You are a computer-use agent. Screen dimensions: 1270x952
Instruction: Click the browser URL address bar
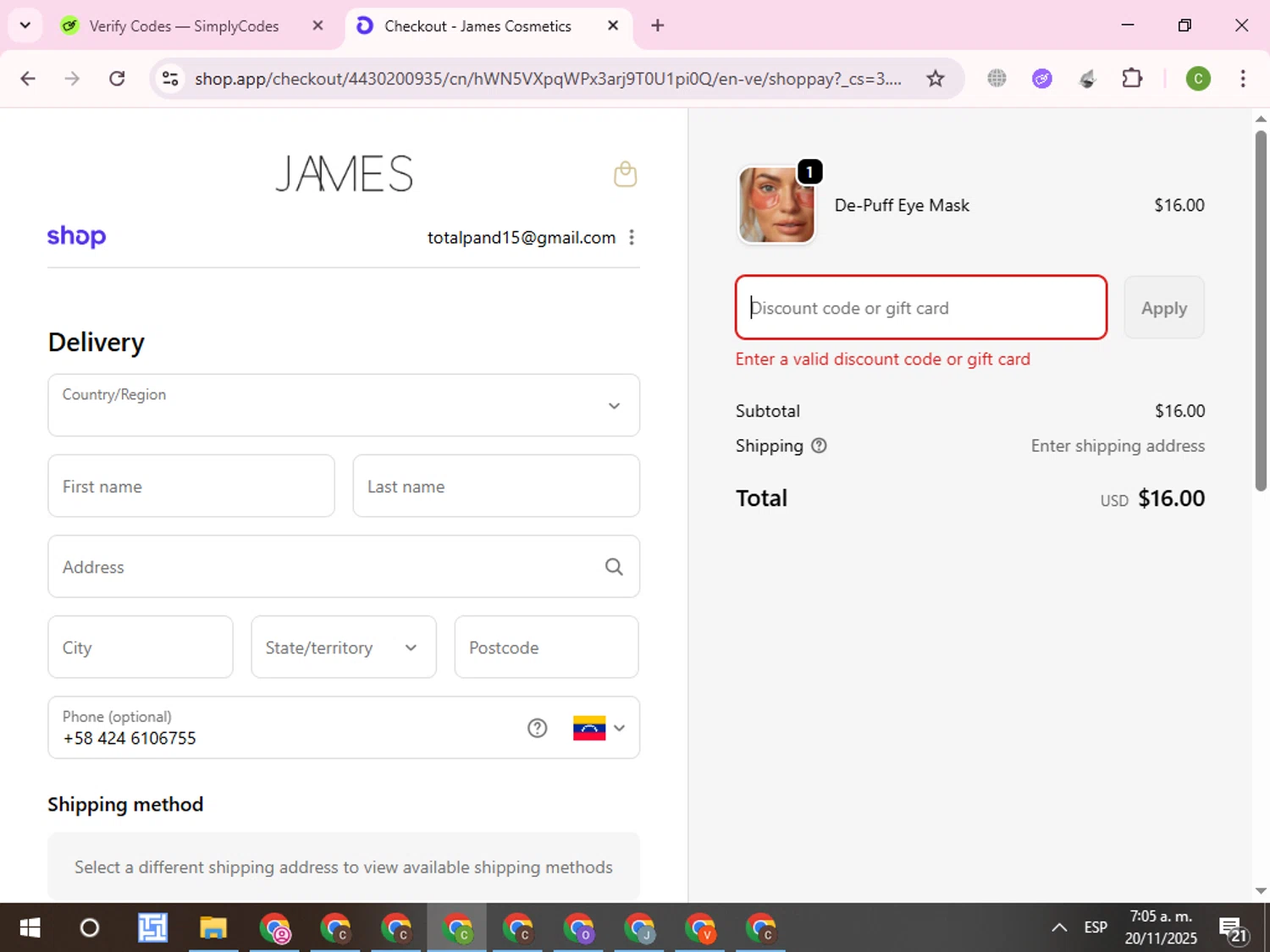[548, 79]
